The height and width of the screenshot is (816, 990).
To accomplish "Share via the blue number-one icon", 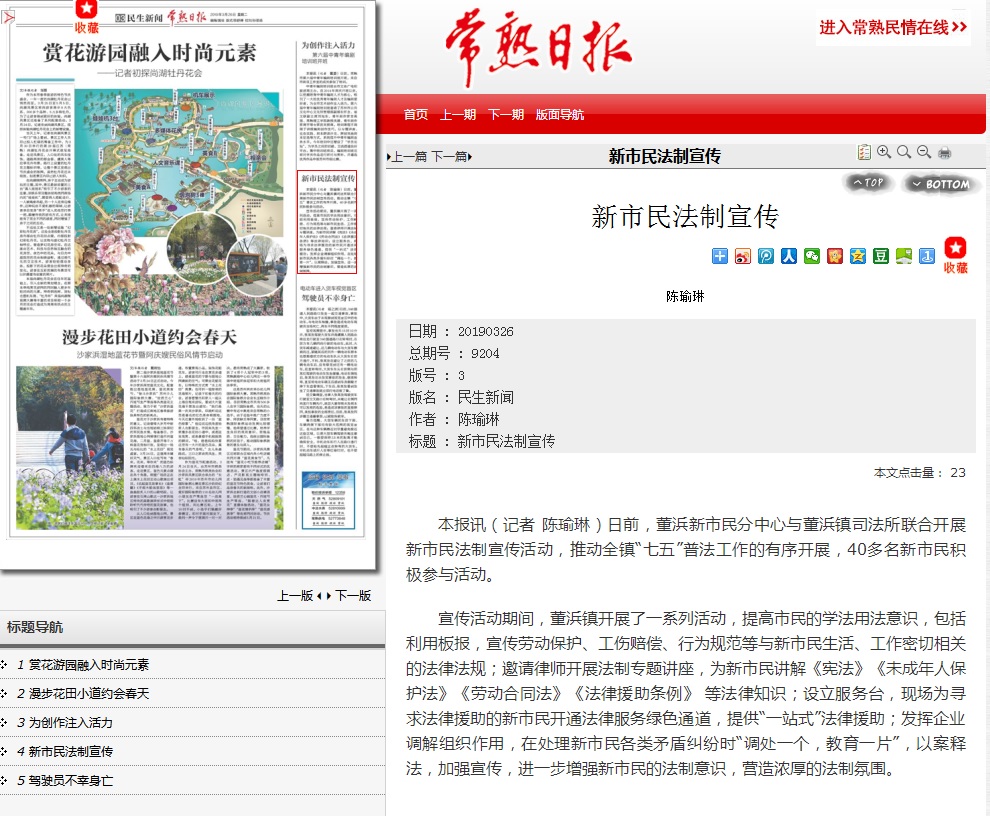I will point(927,256).
